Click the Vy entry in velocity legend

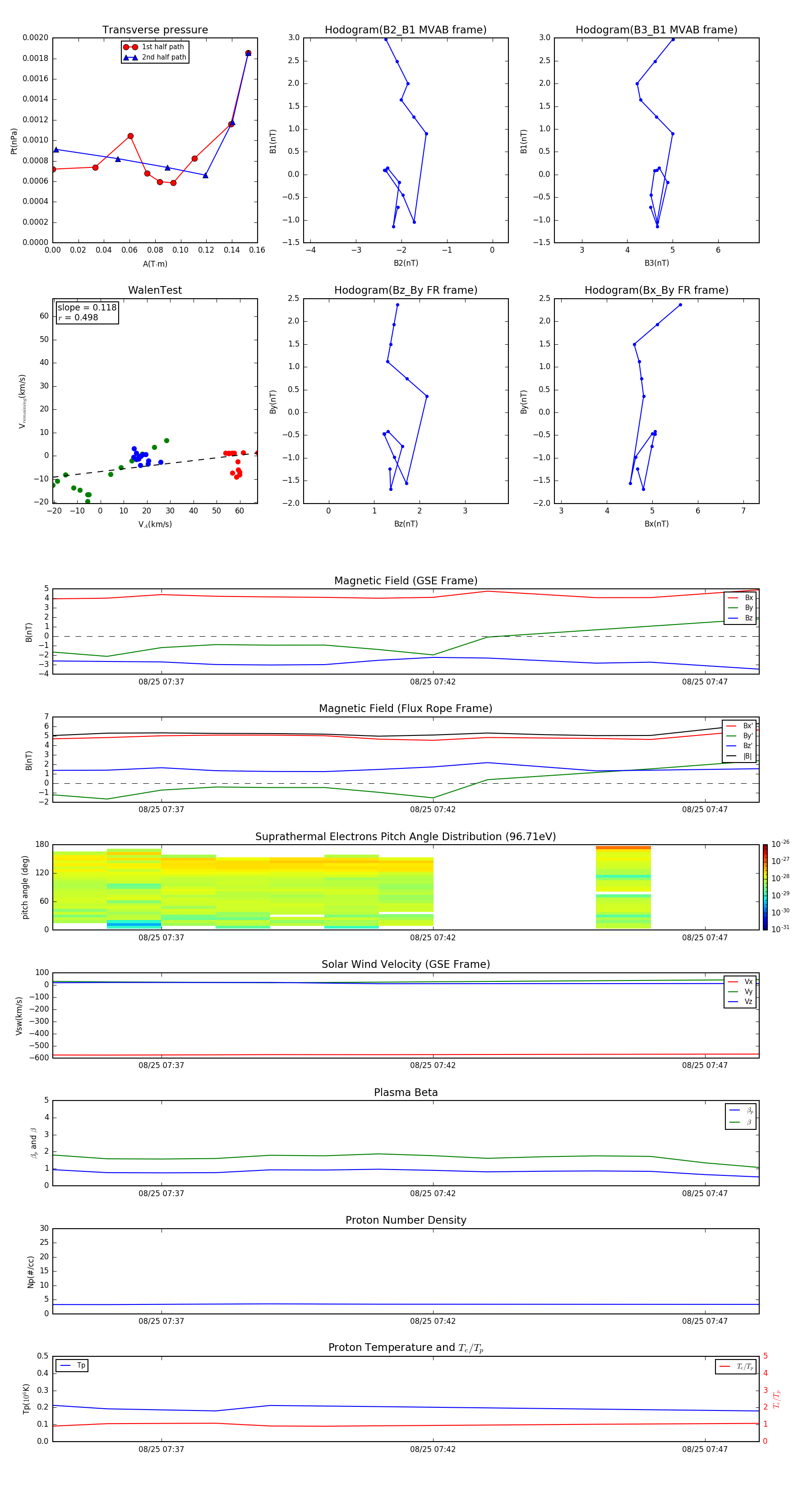pyautogui.click(x=740, y=991)
